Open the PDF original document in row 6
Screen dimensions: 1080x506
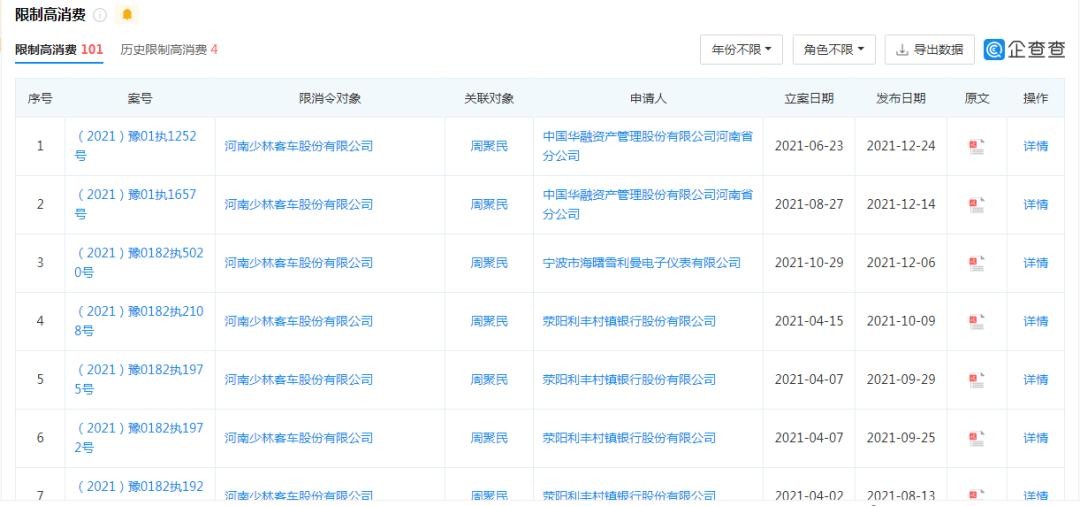(976, 438)
